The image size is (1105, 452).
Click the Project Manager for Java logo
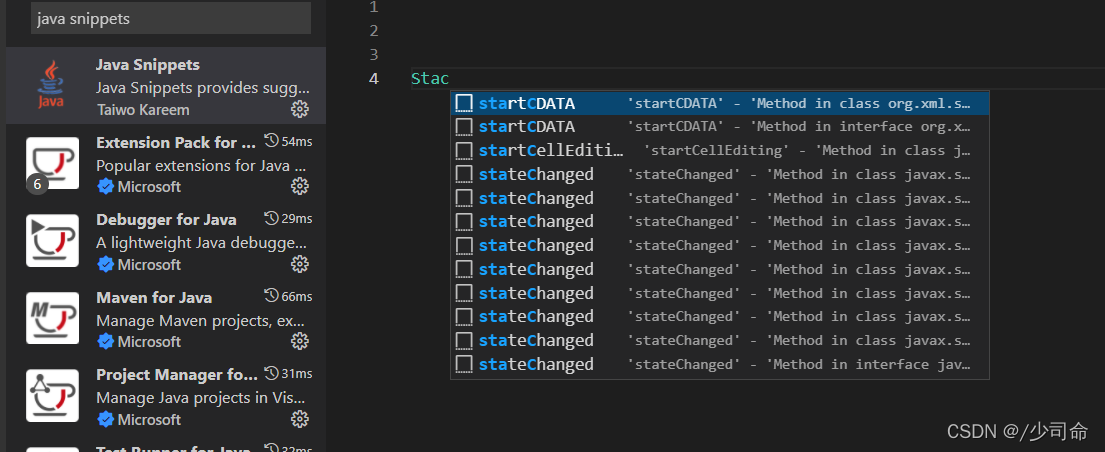52,396
